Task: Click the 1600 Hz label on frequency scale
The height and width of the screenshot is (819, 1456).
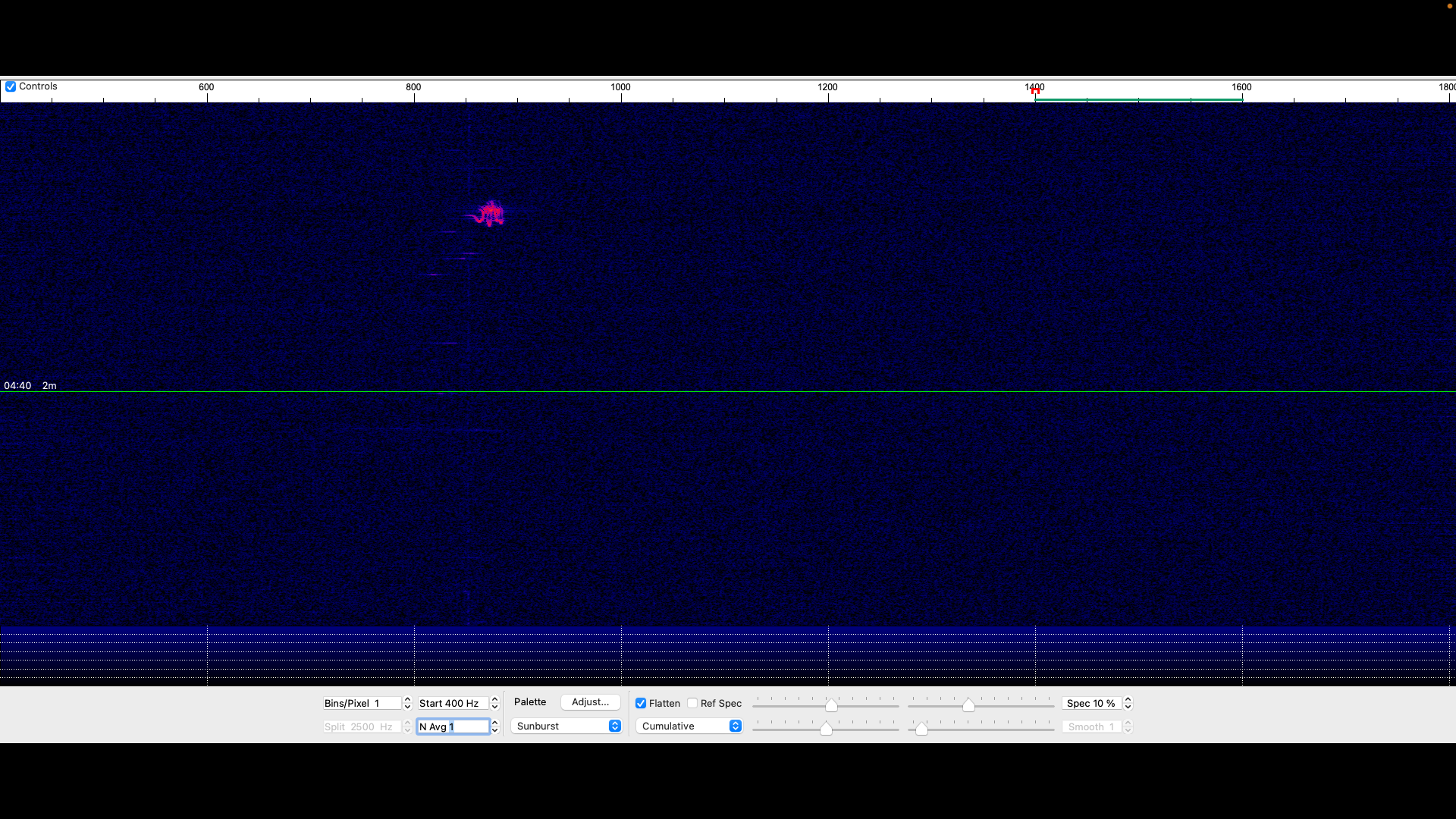Action: (1241, 87)
